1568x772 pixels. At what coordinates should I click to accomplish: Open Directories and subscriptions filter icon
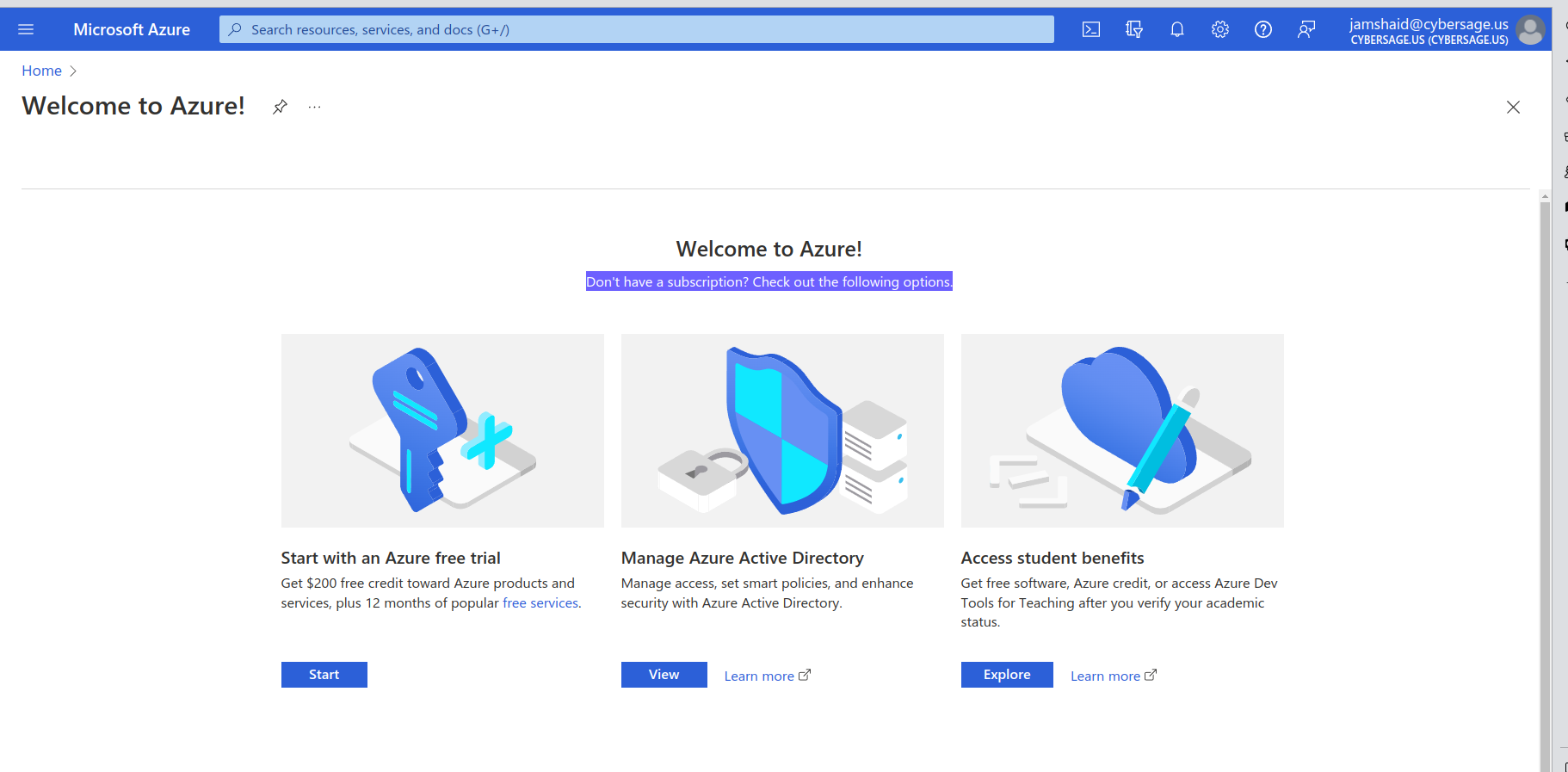(x=1134, y=29)
